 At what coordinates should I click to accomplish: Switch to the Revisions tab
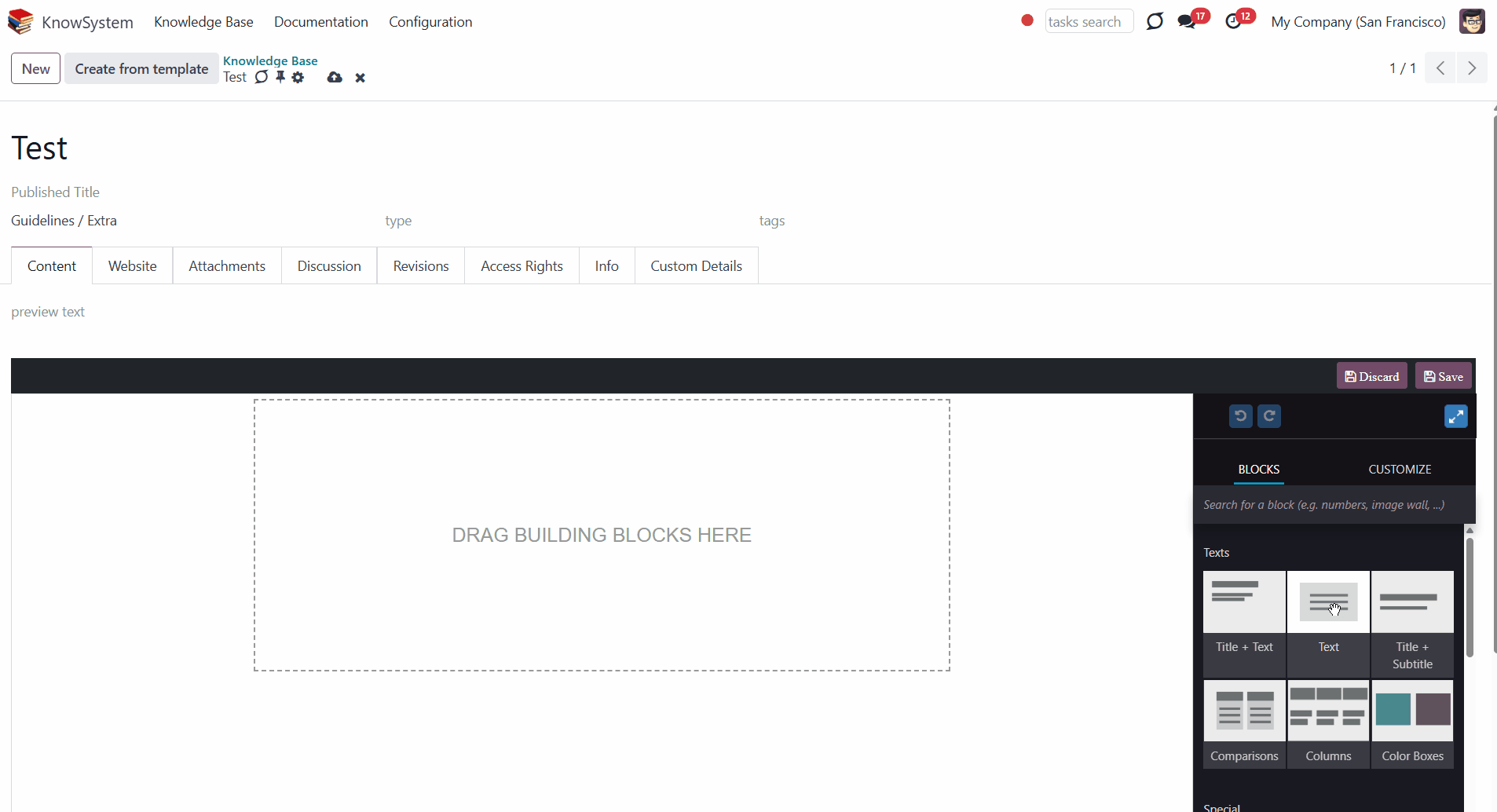coord(421,266)
